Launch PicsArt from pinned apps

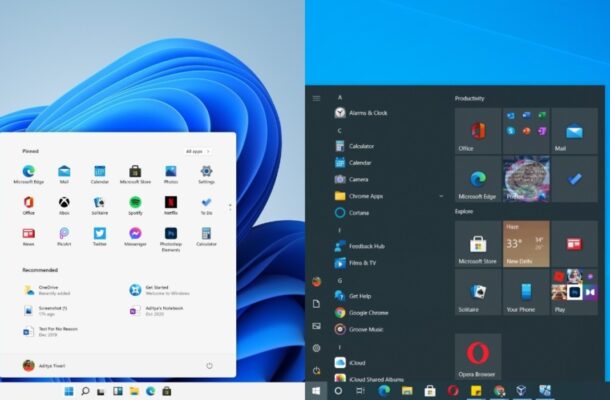click(64, 236)
